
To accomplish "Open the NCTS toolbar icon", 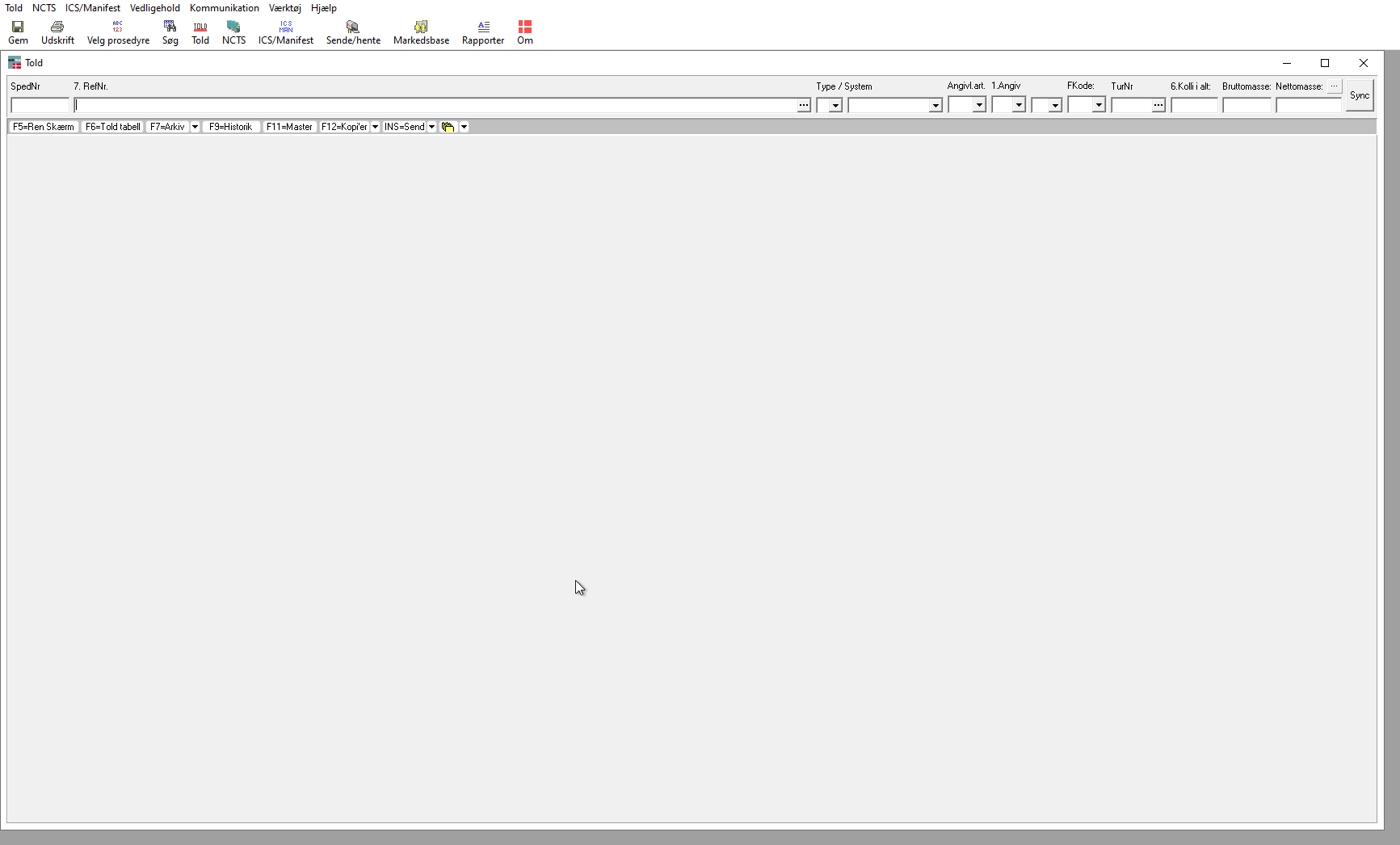I will click(x=233, y=27).
